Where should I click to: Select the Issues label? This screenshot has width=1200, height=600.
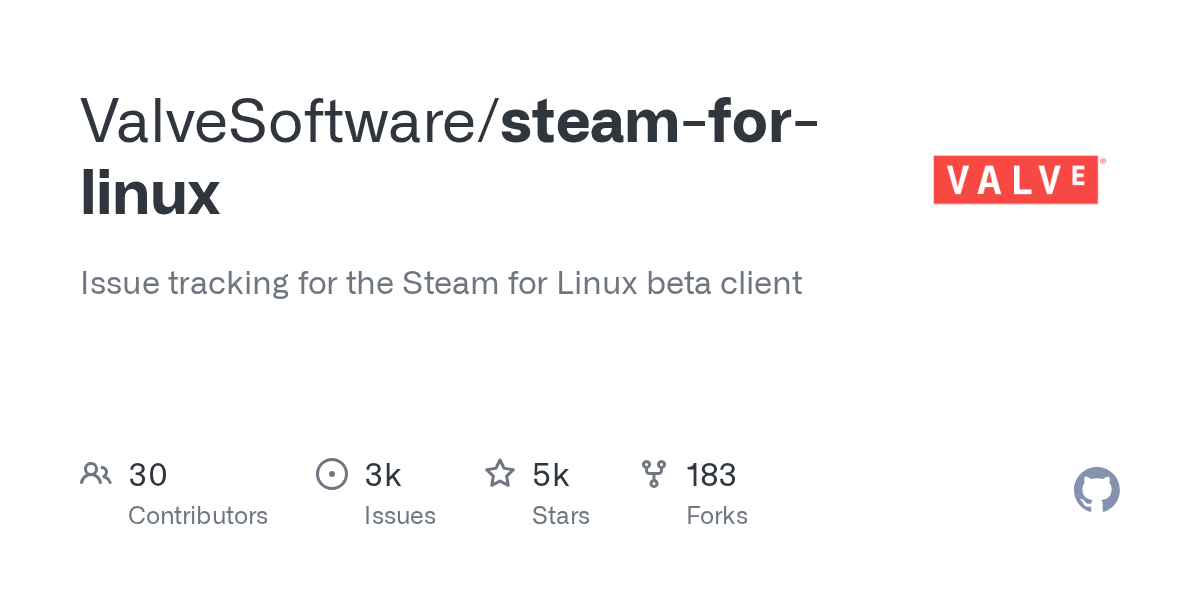[400, 516]
